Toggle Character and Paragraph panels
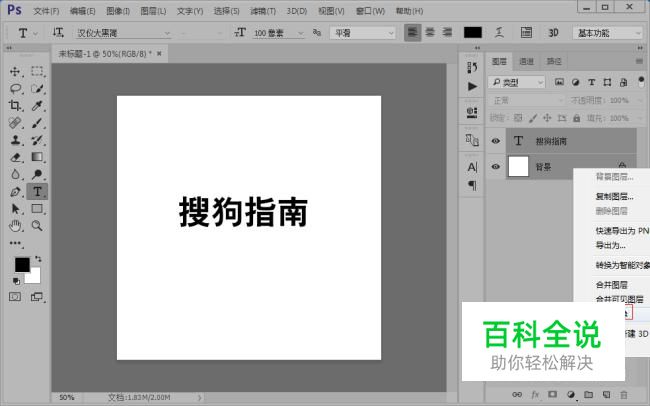 pyautogui.click(x=526, y=32)
